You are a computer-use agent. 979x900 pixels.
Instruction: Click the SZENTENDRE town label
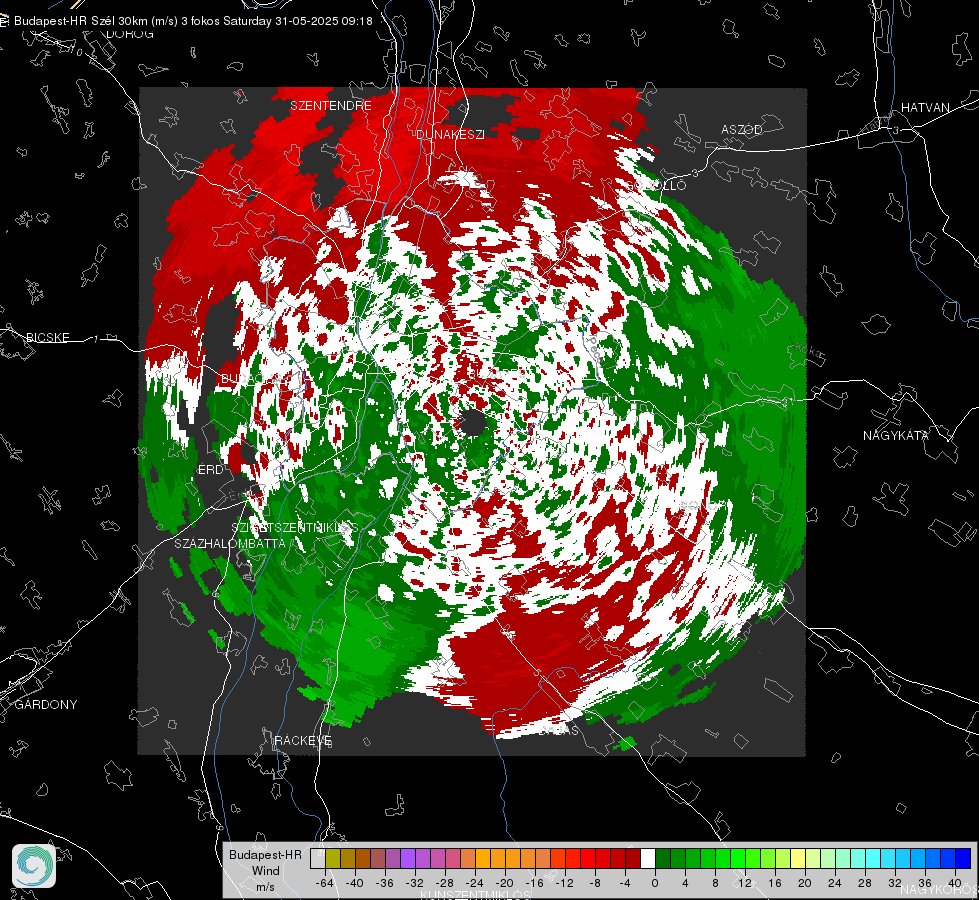pos(331,106)
